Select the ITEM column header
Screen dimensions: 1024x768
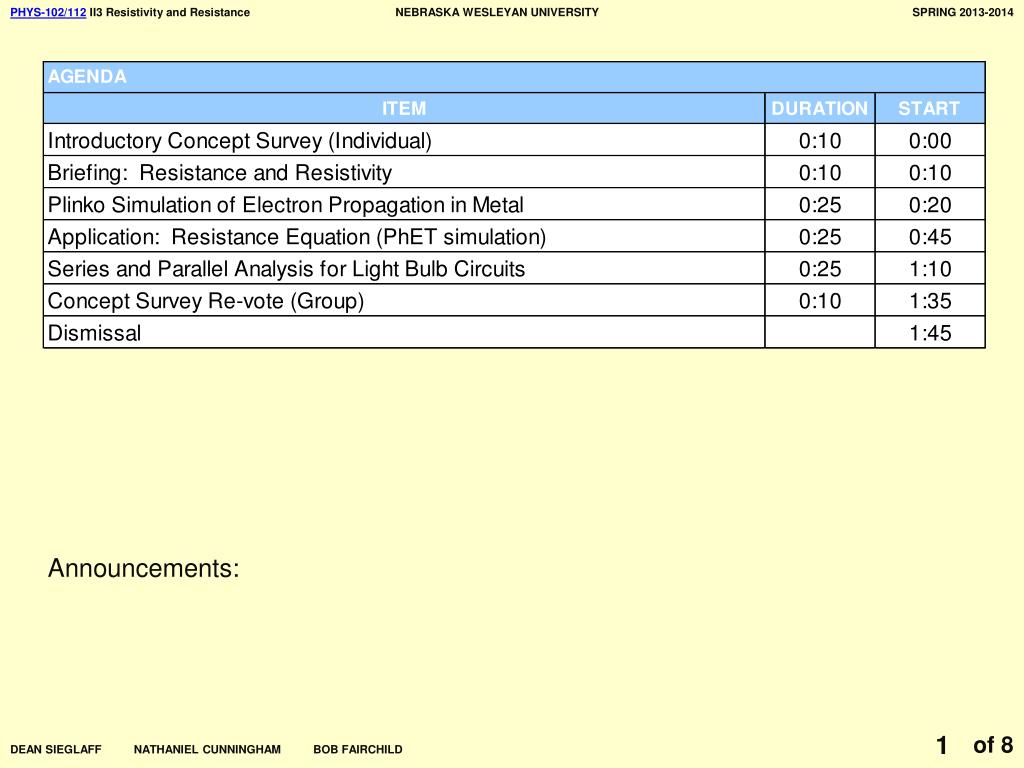[404, 108]
